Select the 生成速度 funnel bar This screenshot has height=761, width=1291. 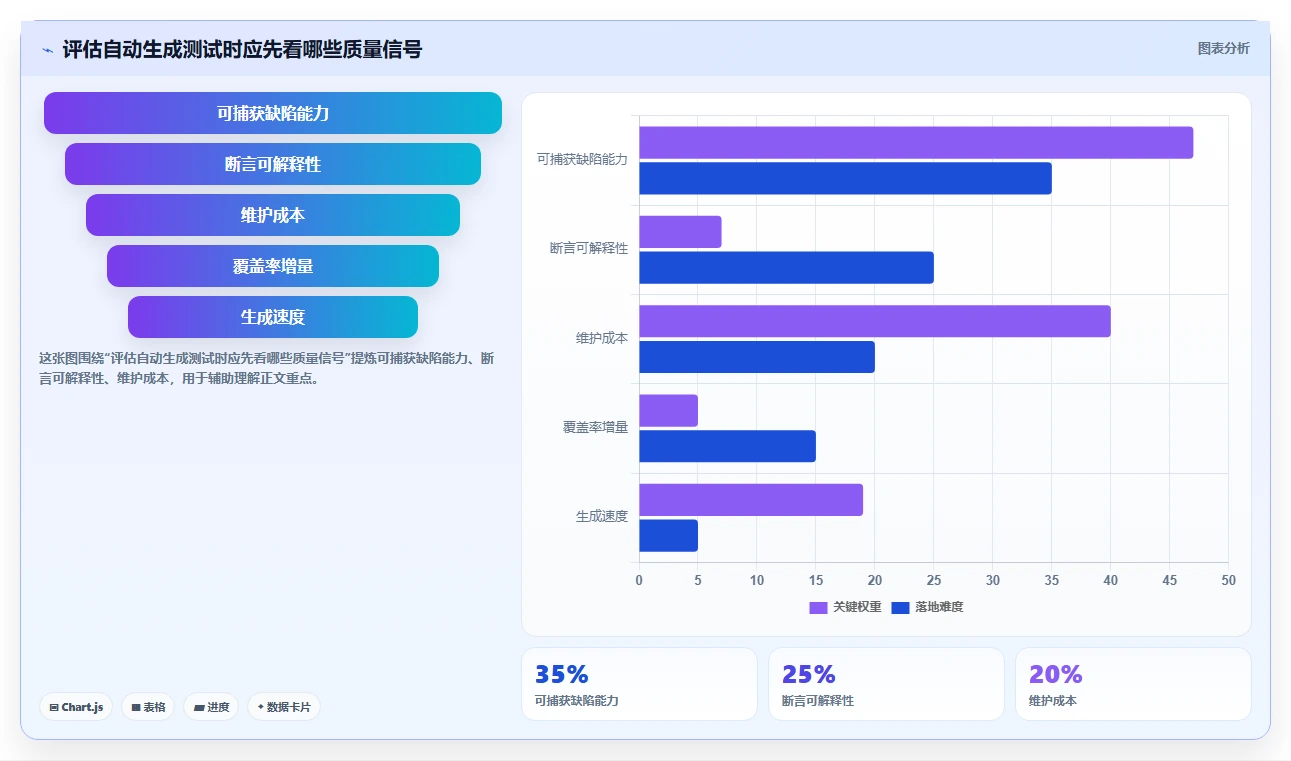pyautogui.click(x=273, y=317)
